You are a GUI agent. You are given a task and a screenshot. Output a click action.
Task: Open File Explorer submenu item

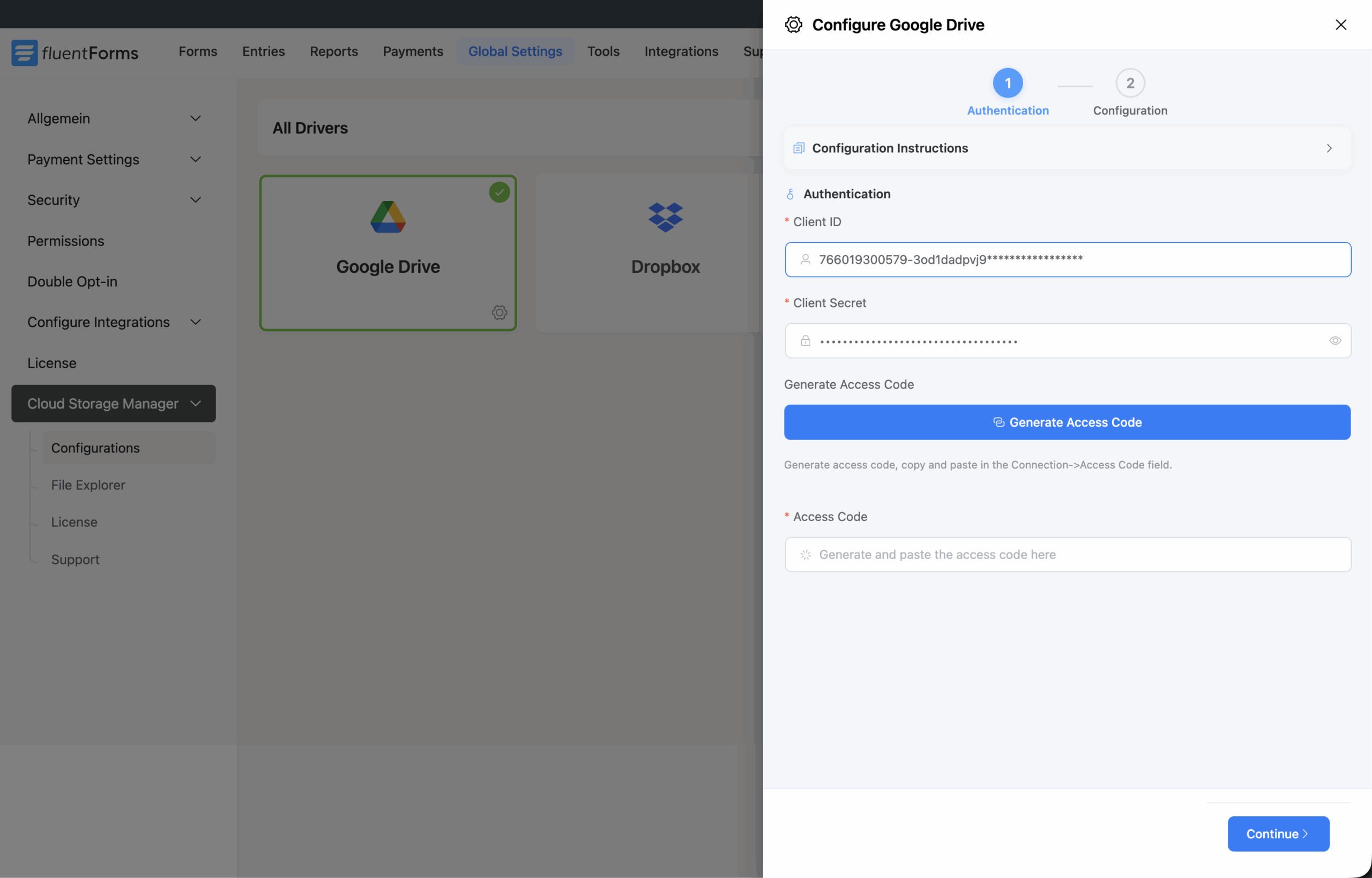[x=88, y=485]
